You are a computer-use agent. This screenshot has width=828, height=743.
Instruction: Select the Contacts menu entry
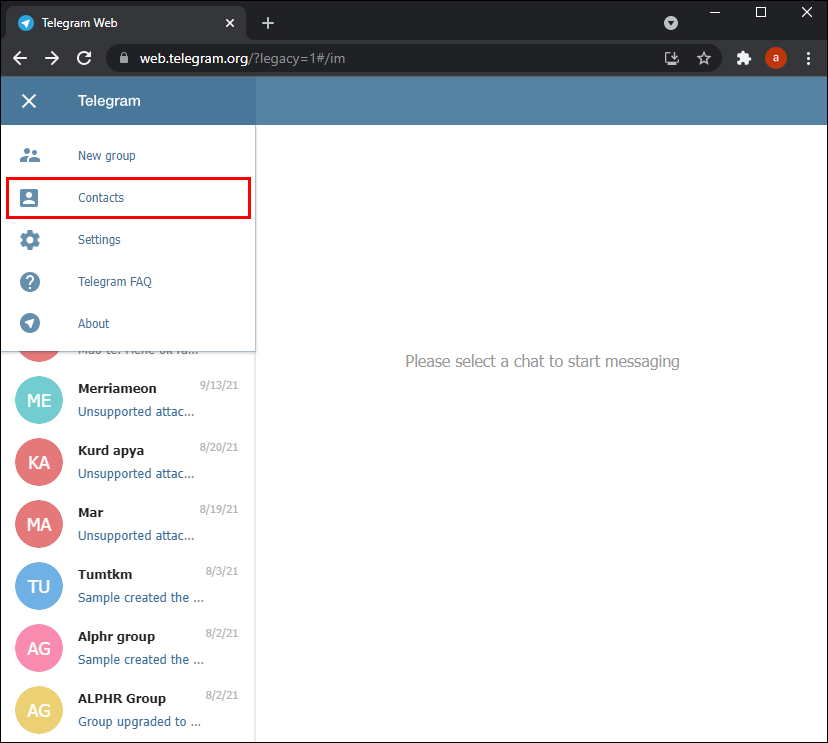coord(101,197)
